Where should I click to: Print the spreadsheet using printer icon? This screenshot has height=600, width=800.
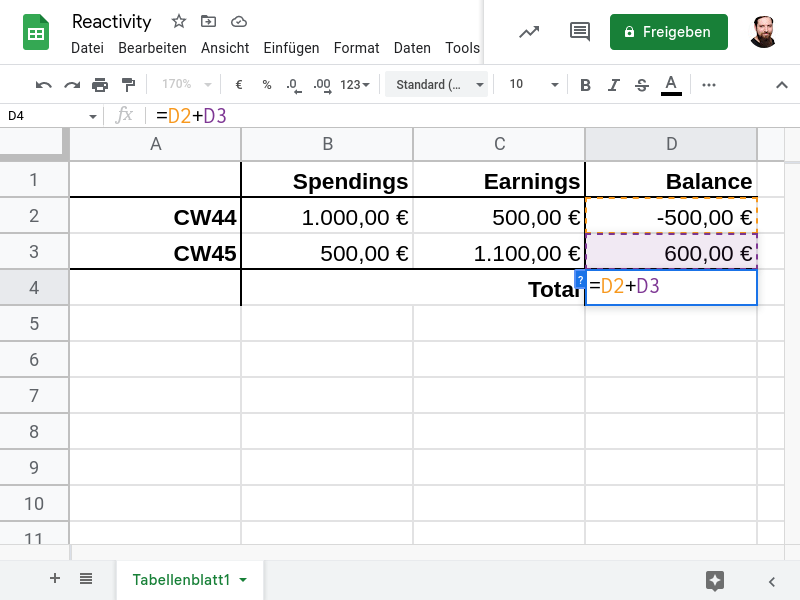100,85
